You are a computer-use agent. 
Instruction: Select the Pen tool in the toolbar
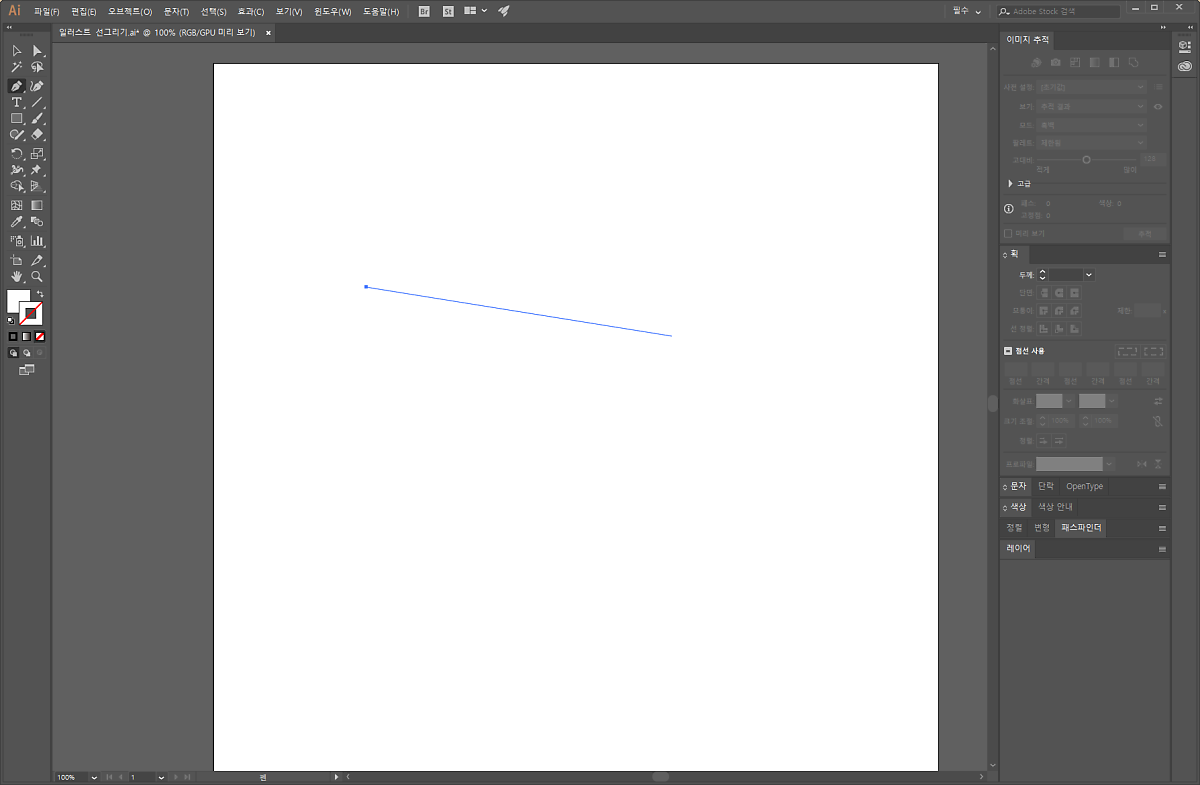coord(17,86)
